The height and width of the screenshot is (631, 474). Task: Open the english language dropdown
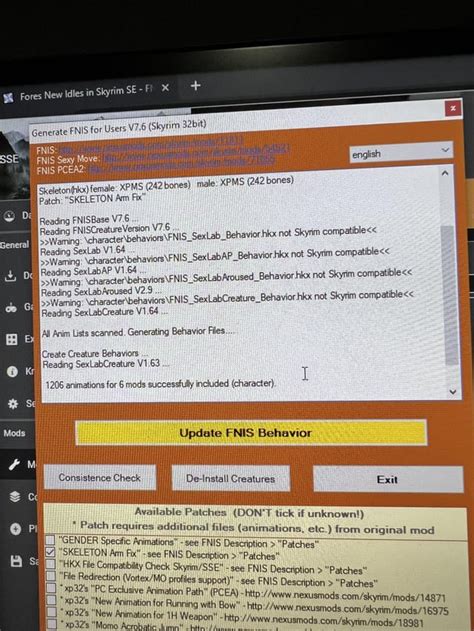401,153
